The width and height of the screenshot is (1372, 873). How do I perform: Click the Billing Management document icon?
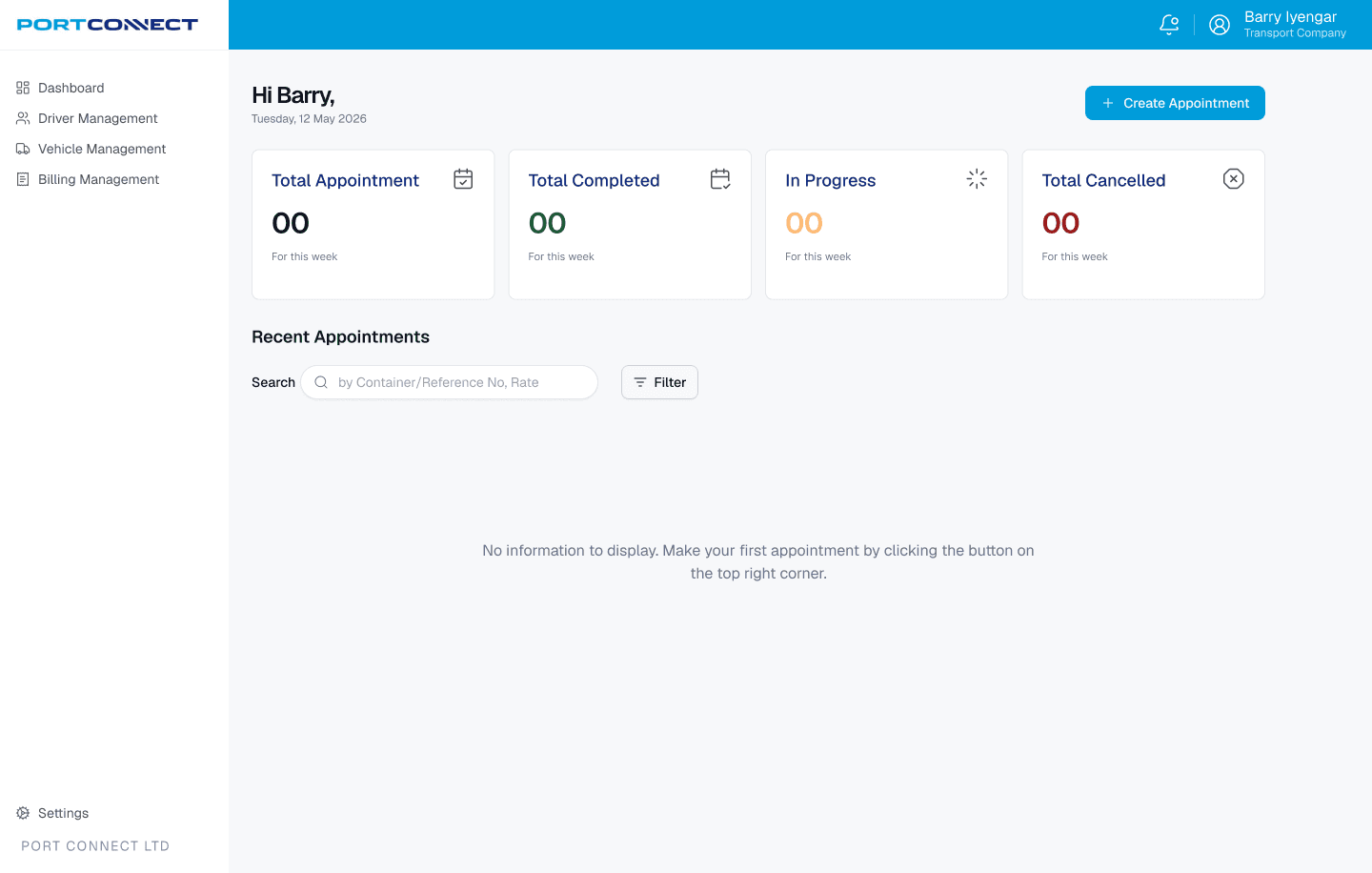pyautogui.click(x=23, y=179)
